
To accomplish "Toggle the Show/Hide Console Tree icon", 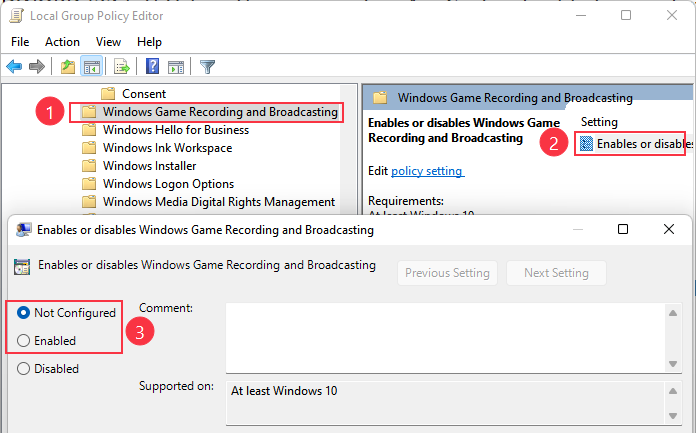I will click(x=91, y=67).
